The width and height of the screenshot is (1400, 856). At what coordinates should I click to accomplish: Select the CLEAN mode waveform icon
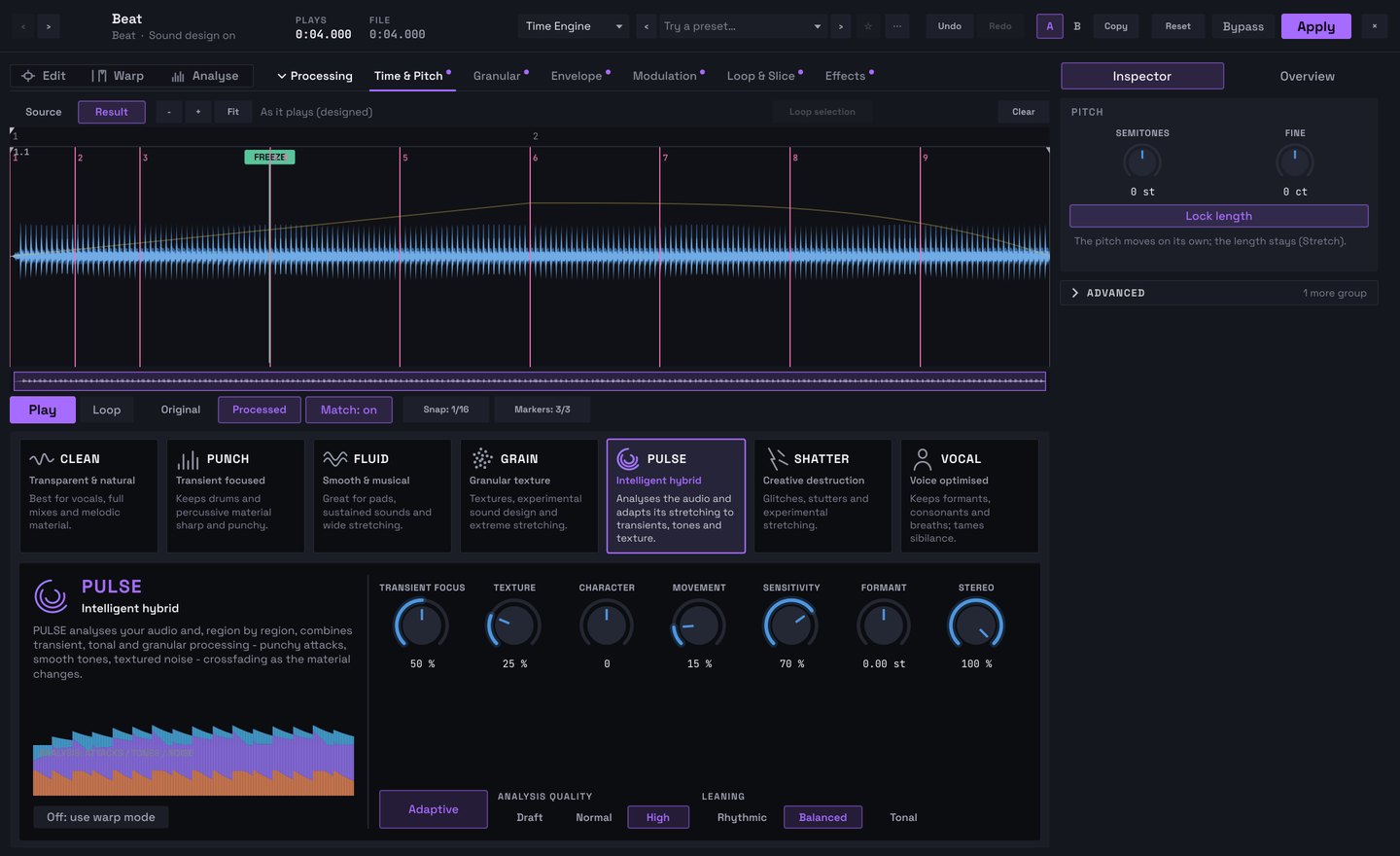point(42,459)
